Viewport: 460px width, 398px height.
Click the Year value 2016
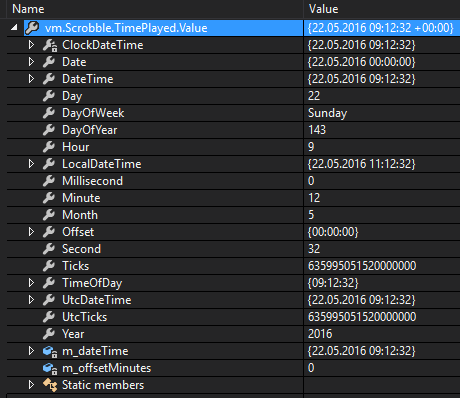pos(320,334)
